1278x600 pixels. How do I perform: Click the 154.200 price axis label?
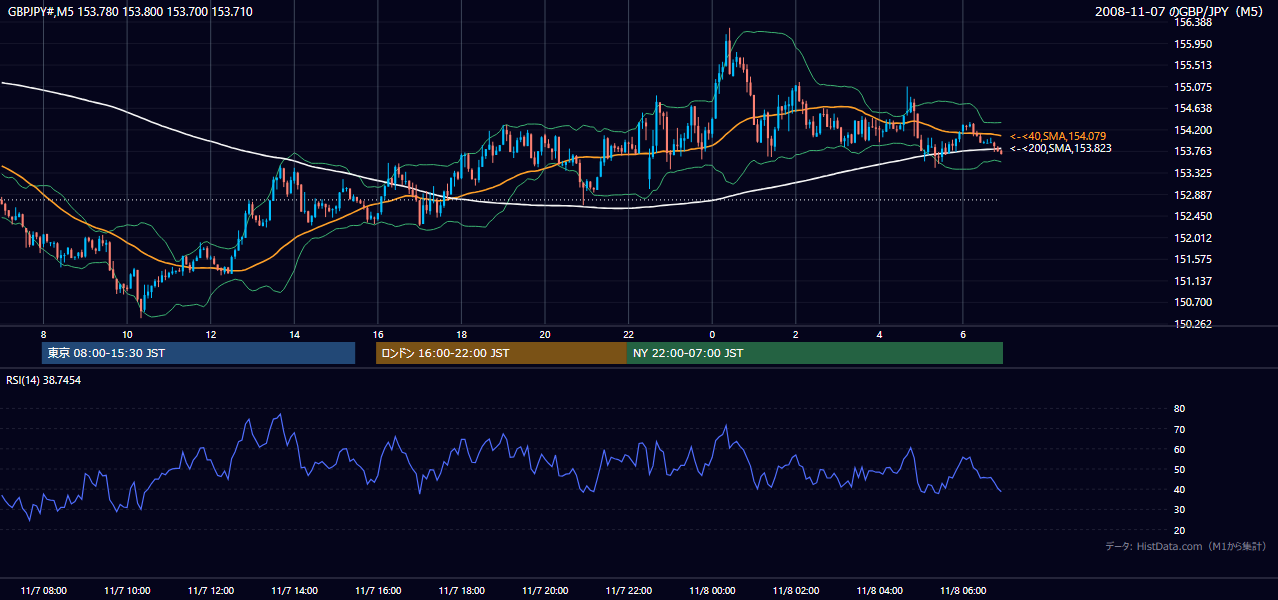click(1194, 130)
